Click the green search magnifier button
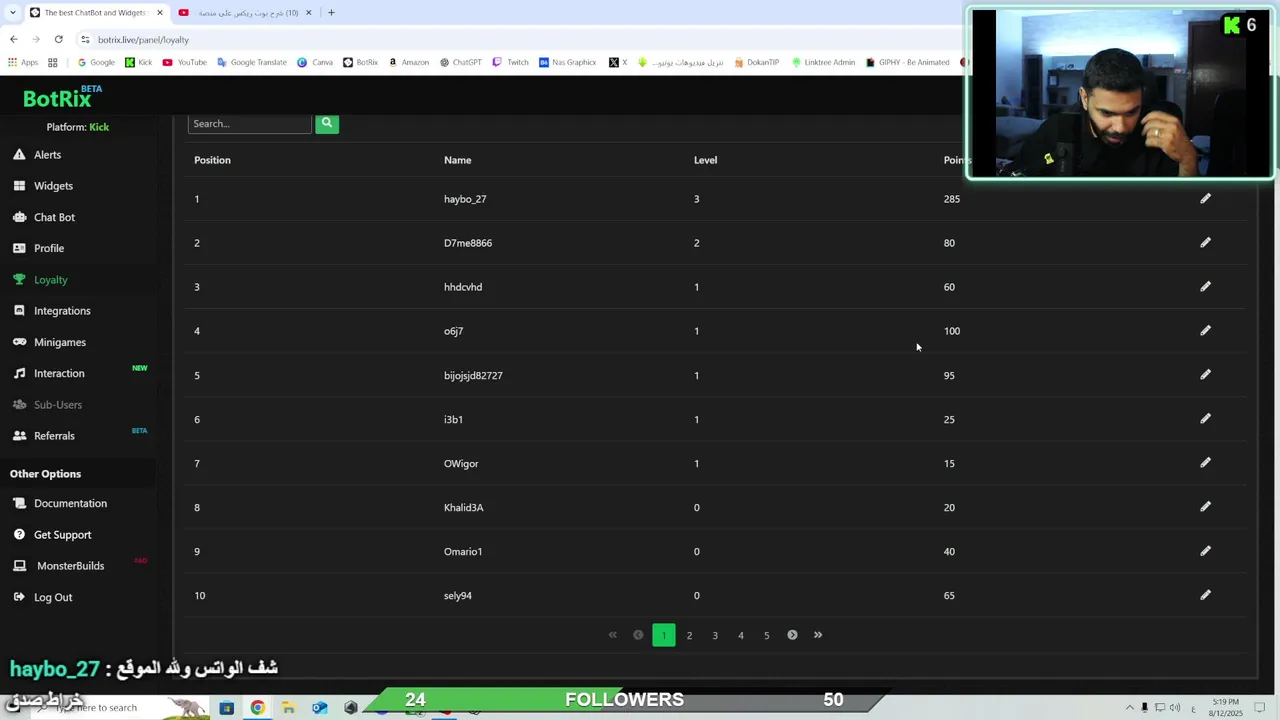 327,123
